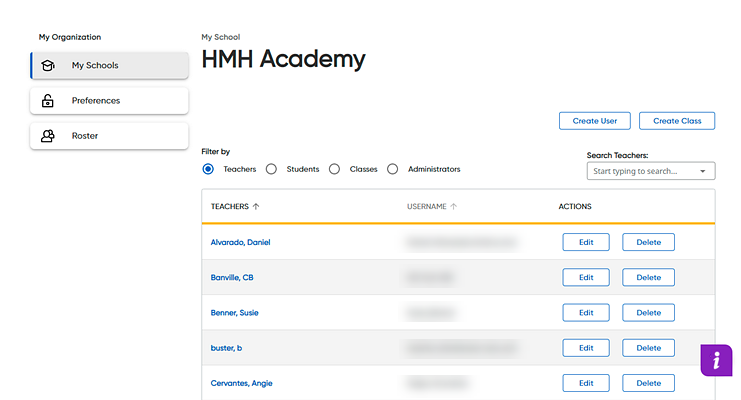Click the Filter by label
Image resolution: width=741 pixels, height=400 pixels.
click(x=215, y=151)
